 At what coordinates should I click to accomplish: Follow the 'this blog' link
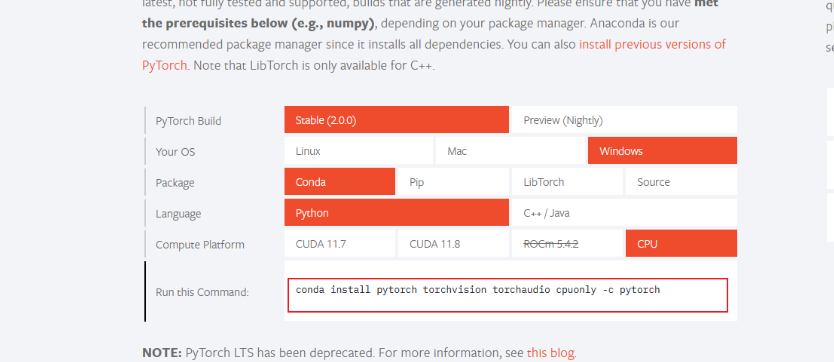tap(551, 353)
